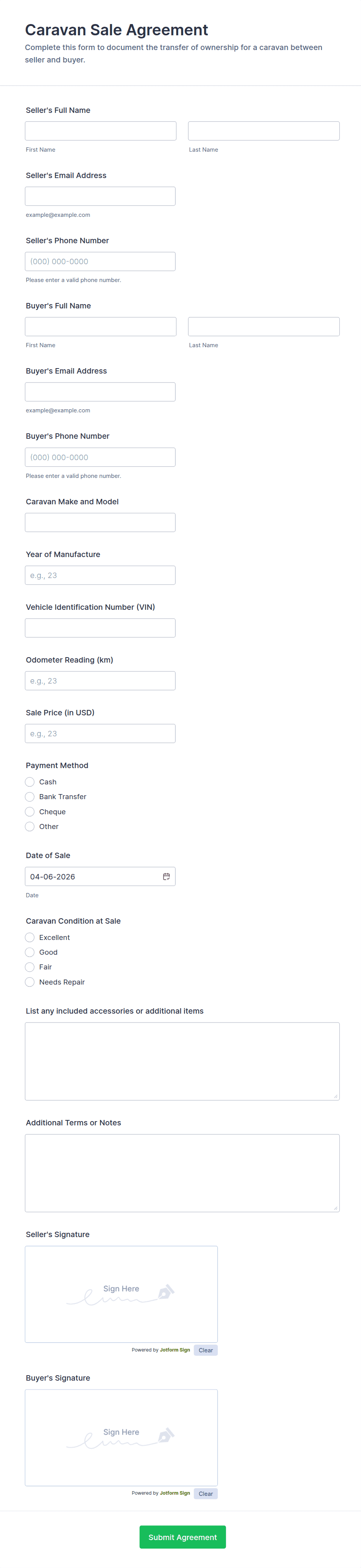Choose Bank Transfer radio option
The height and width of the screenshot is (1568, 361).
(x=30, y=797)
